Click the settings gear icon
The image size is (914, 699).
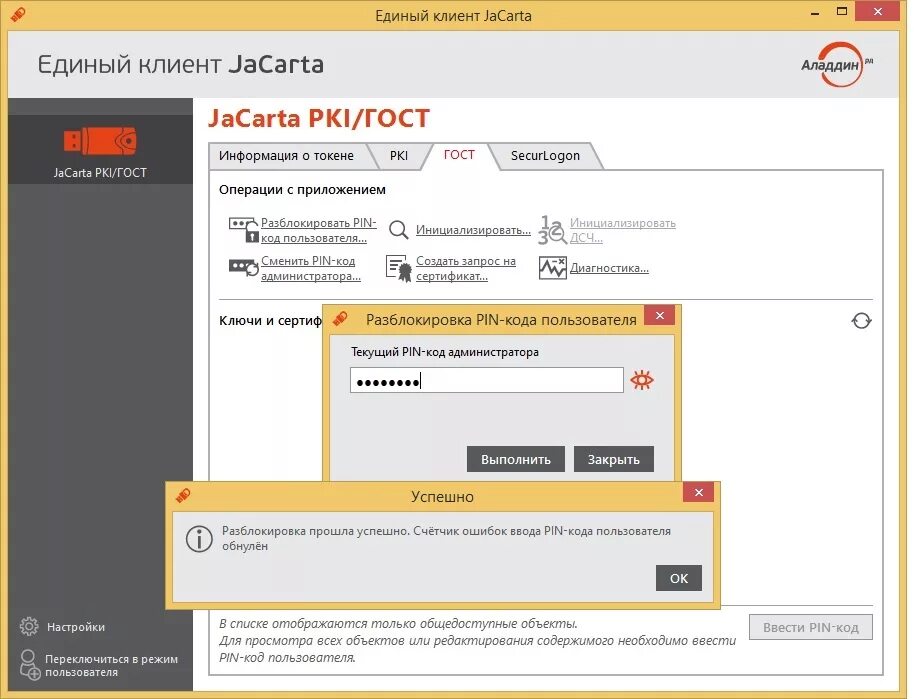point(29,627)
